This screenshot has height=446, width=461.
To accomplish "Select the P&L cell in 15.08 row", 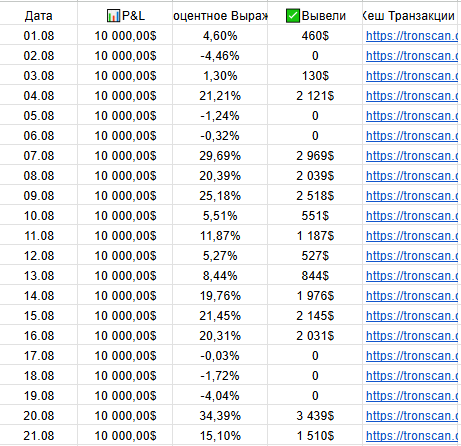I will pyautogui.click(x=125, y=316).
